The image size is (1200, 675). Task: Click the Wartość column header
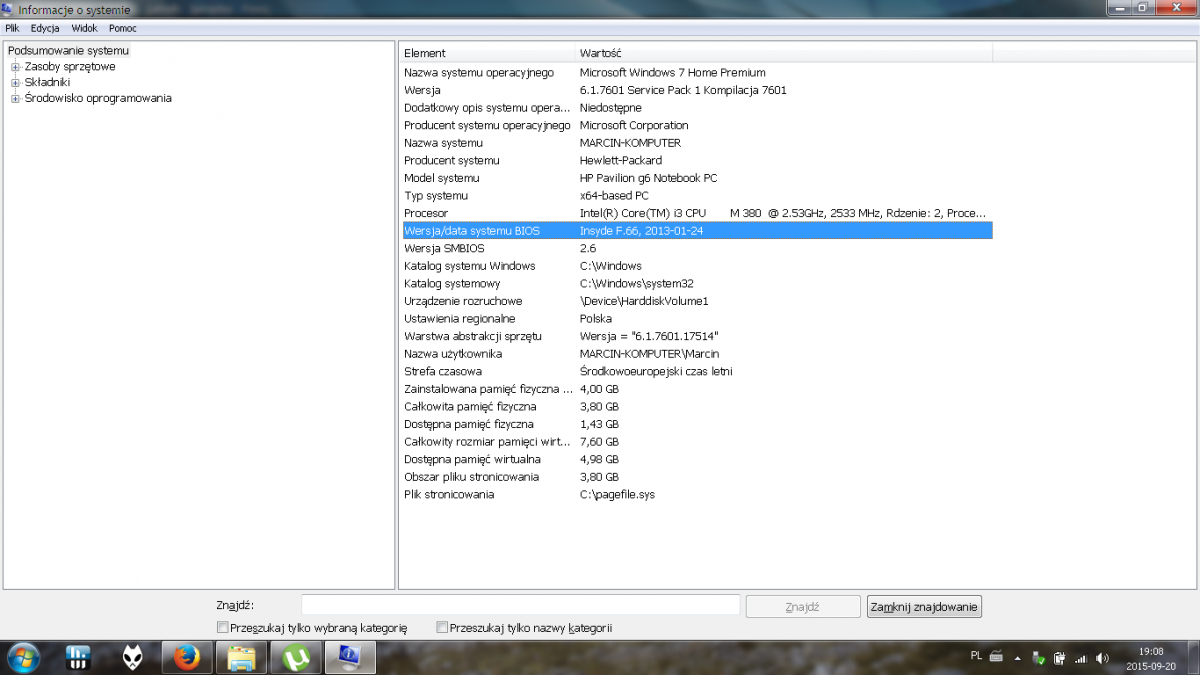point(784,53)
